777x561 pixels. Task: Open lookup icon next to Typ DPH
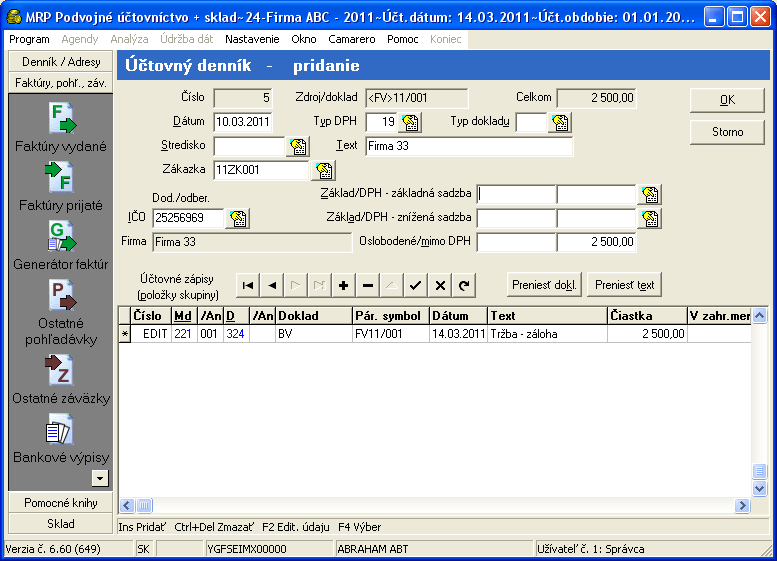(x=410, y=122)
